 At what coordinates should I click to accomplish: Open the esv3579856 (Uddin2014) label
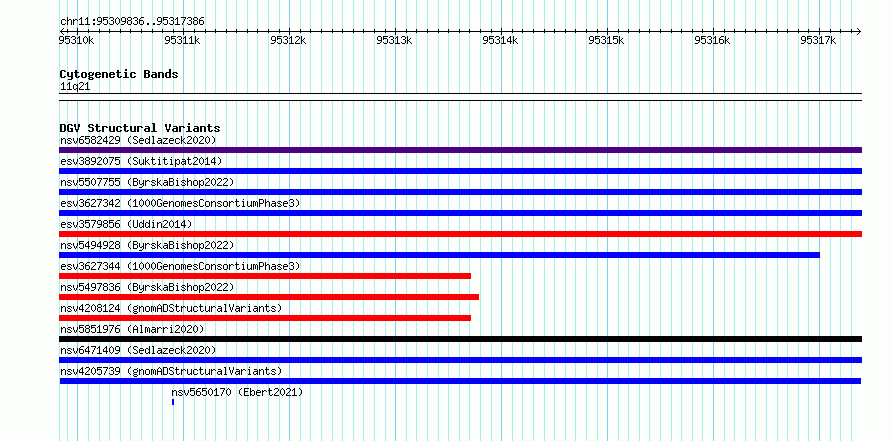(x=126, y=224)
